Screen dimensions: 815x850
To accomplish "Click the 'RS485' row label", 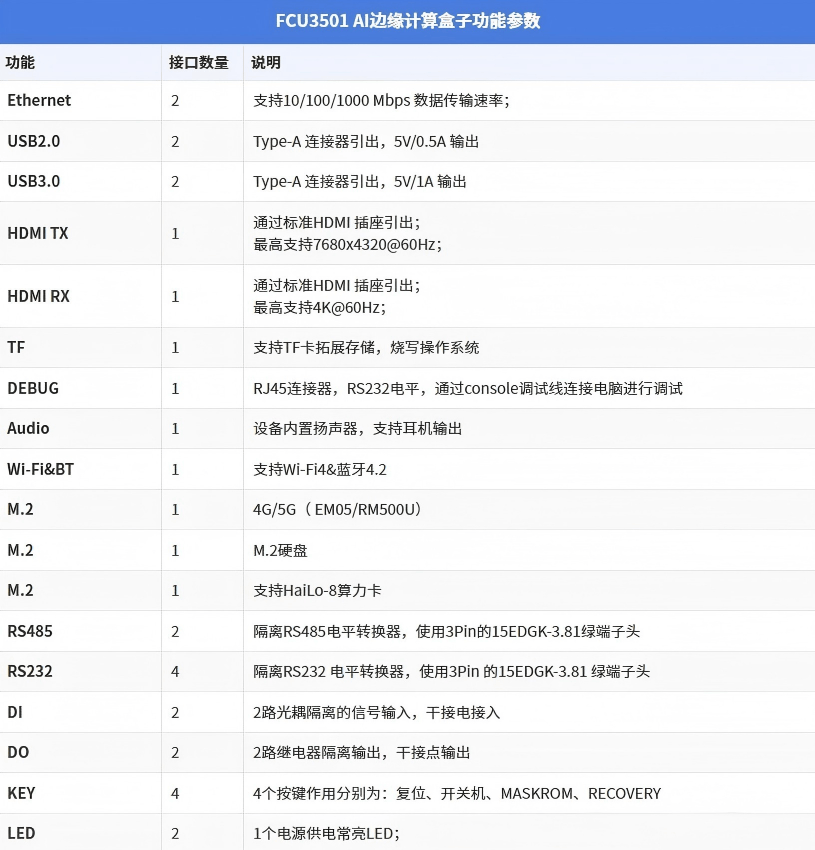I will click(30, 631).
